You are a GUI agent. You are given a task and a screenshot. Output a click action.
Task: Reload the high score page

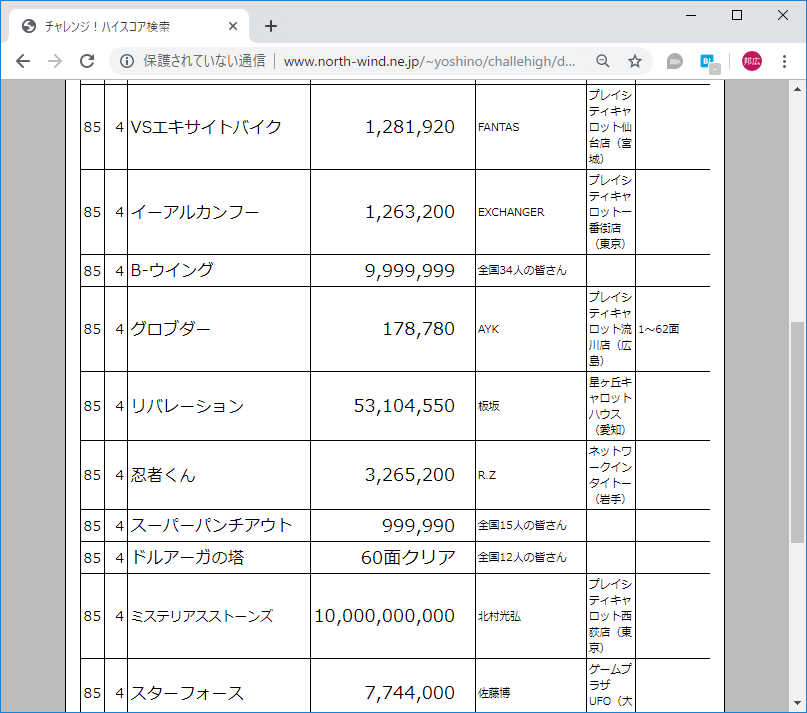pyautogui.click(x=87, y=61)
